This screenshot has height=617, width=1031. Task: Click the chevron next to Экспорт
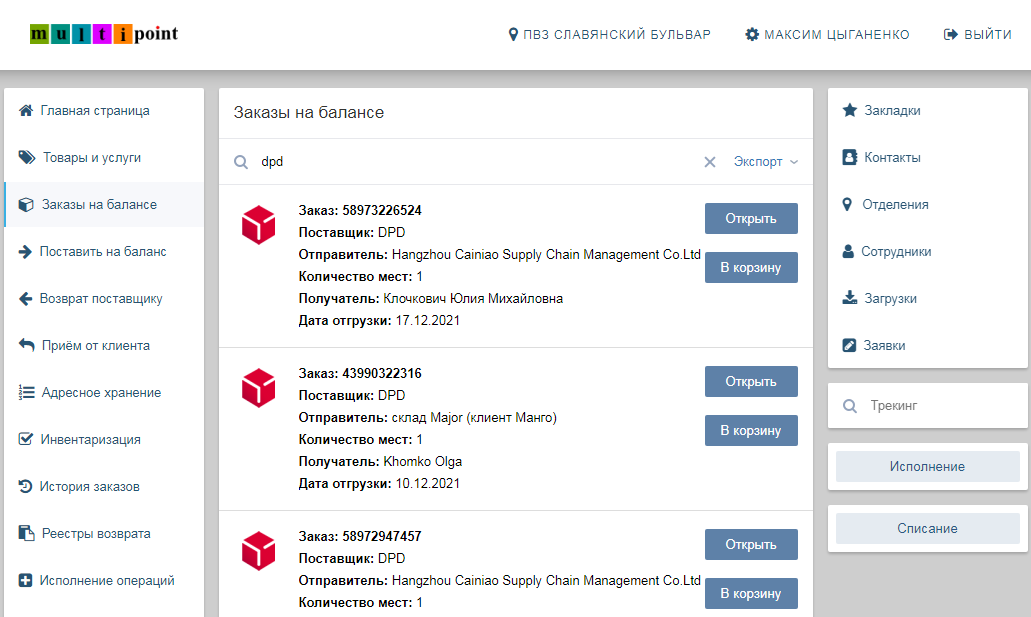point(794,162)
